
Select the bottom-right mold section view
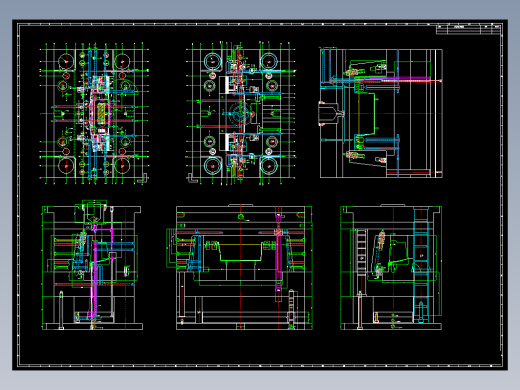(391, 267)
